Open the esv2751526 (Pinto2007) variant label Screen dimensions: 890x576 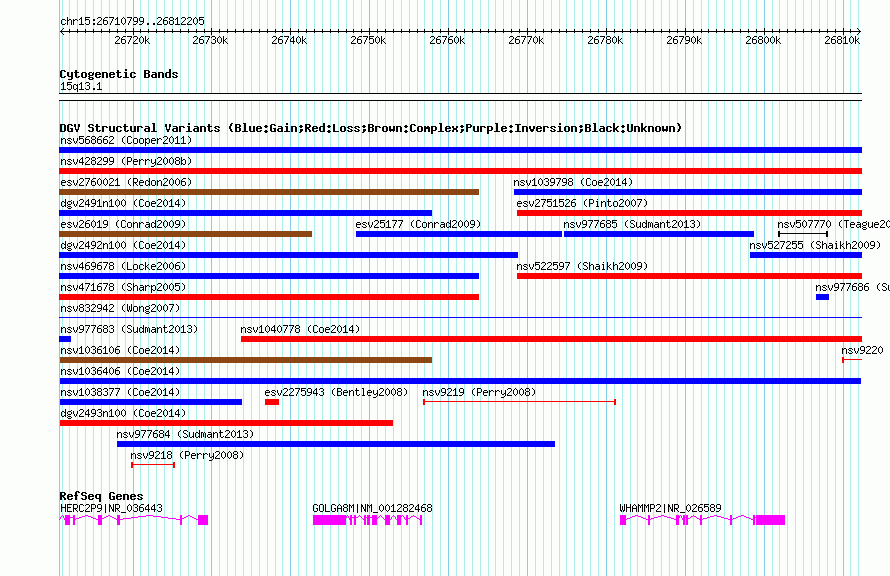582,203
